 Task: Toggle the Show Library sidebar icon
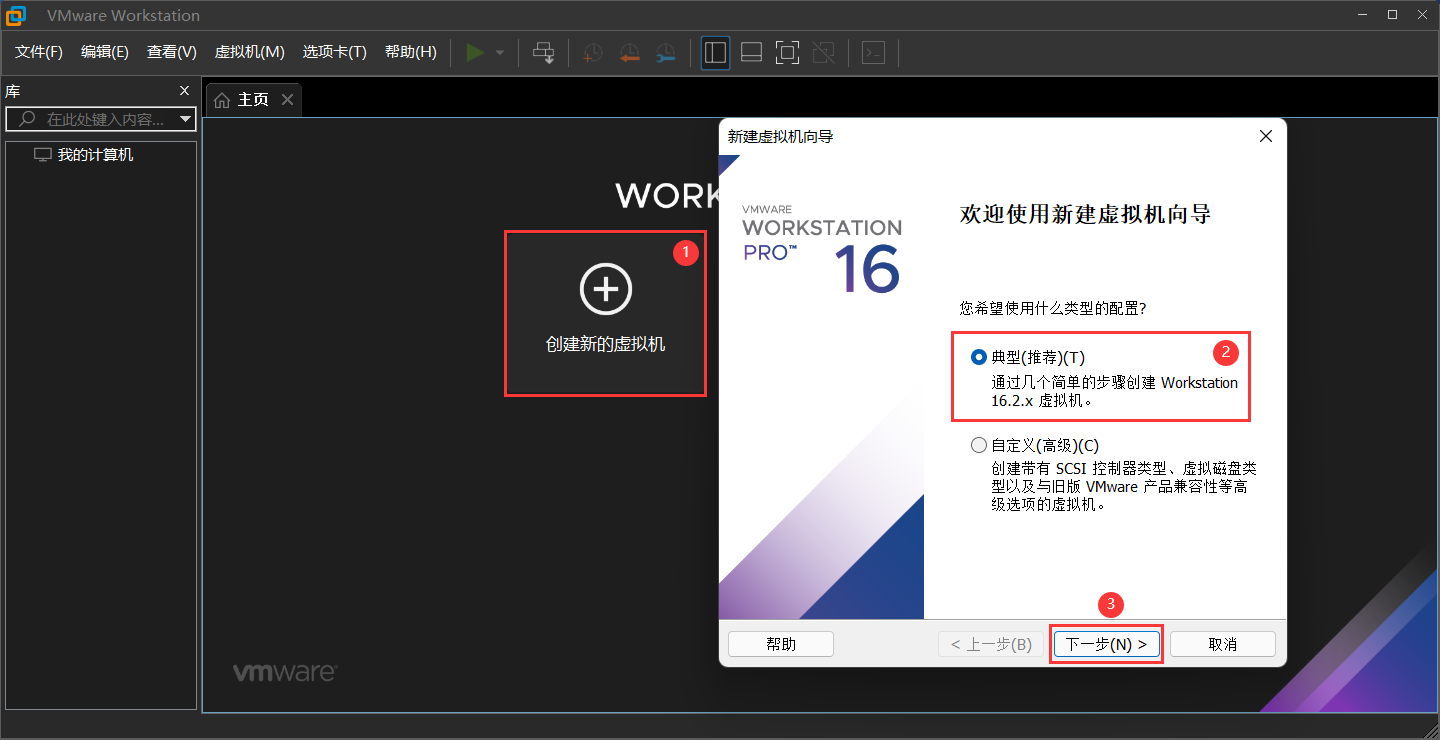pyautogui.click(x=714, y=52)
